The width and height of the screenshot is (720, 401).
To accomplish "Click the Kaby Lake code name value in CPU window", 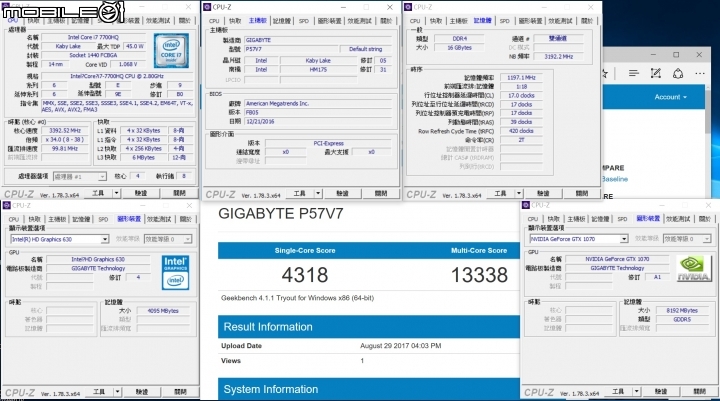I will 68,46.
